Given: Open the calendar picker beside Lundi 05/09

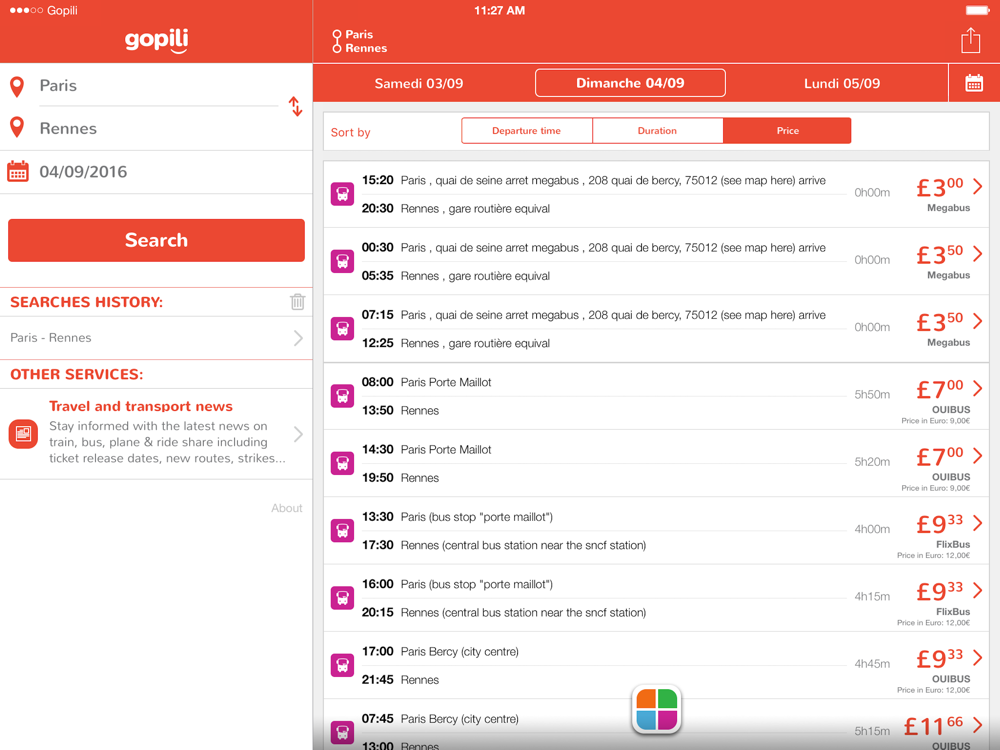Looking at the screenshot, I should (x=974, y=83).
